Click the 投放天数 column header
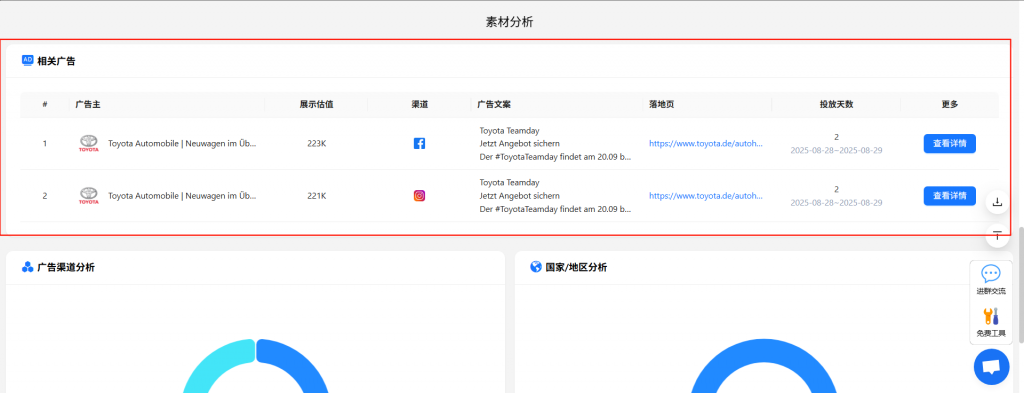 click(836, 104)
